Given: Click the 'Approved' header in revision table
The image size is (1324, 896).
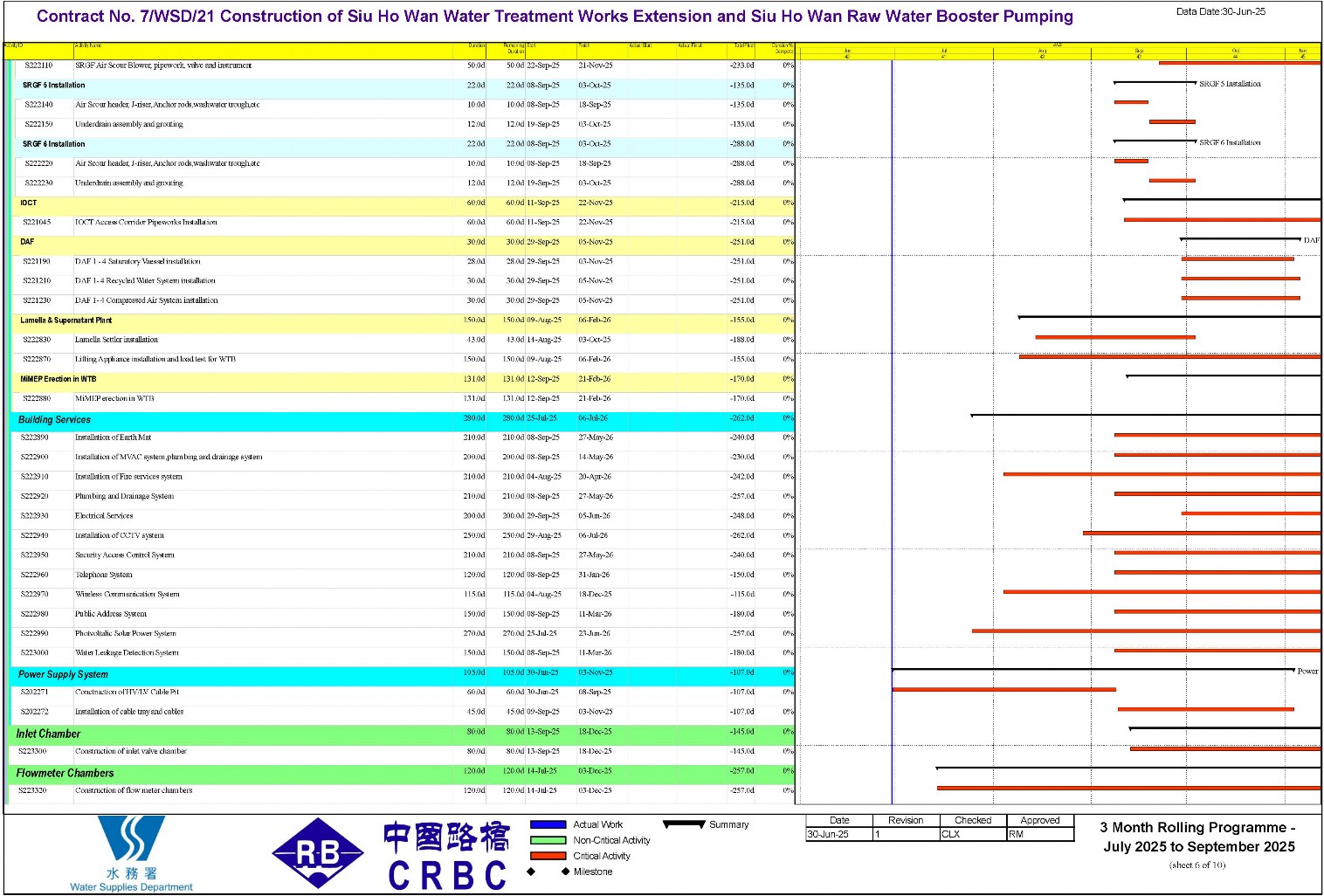Looking at the screenshot, I should point(1040,820).
